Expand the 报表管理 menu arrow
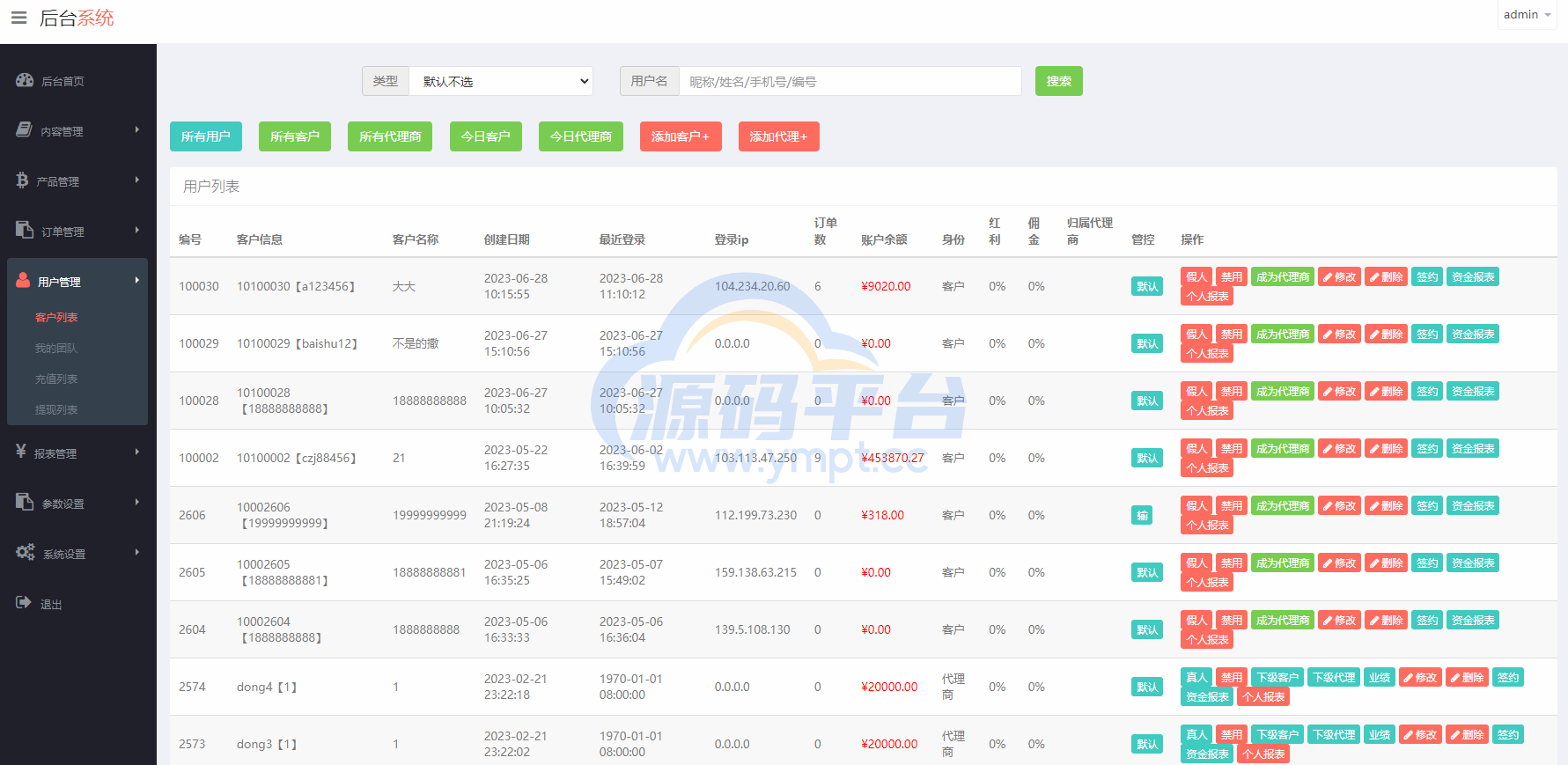This screenshot has width=1568, height=765. click(137, 452)
